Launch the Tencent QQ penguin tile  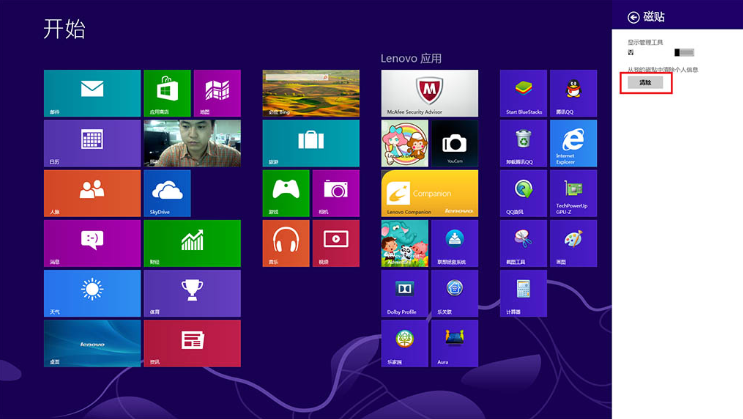573,93
